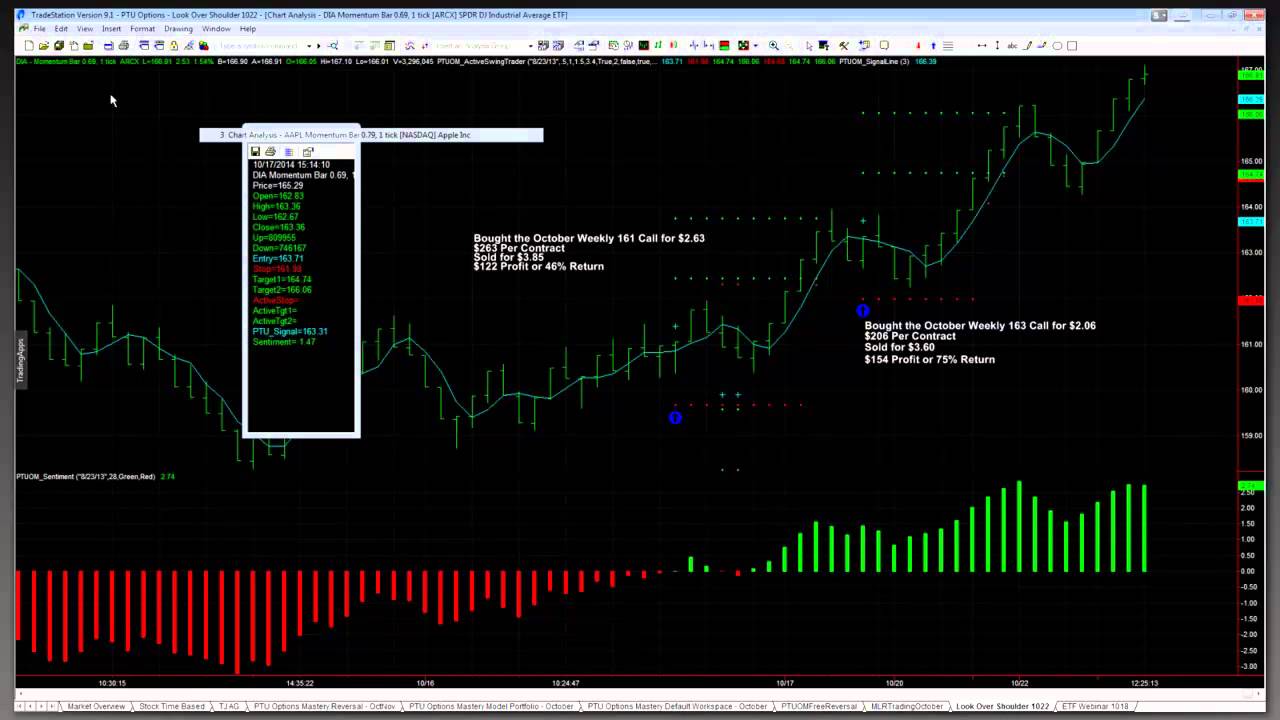This screenshot has width=1280, height=720.
Task: Switch to PTU Options Mastery Model Portfolio tab
Action: click(492, 706)
